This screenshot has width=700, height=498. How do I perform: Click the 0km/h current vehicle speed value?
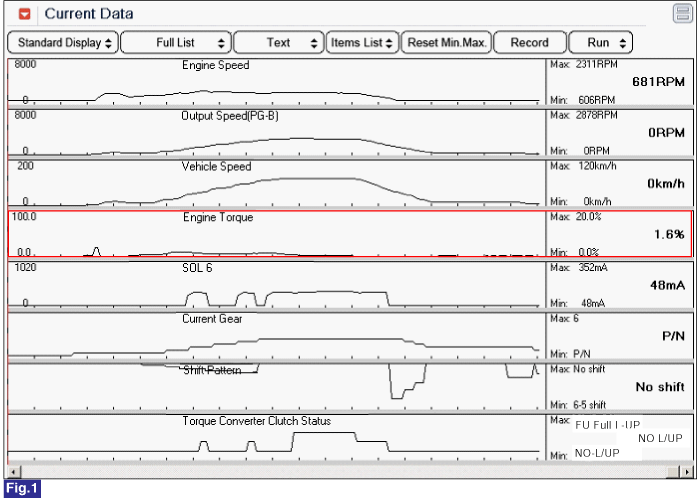666,184
